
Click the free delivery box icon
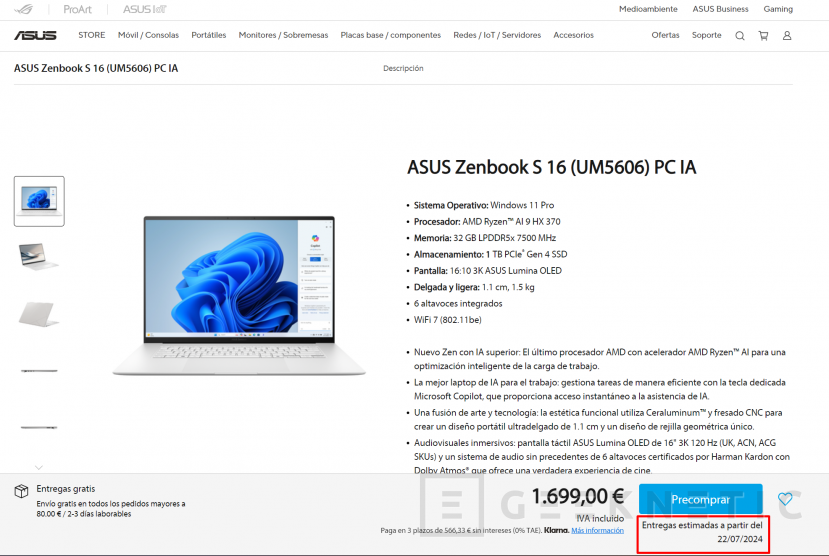(x=21, y=491)
